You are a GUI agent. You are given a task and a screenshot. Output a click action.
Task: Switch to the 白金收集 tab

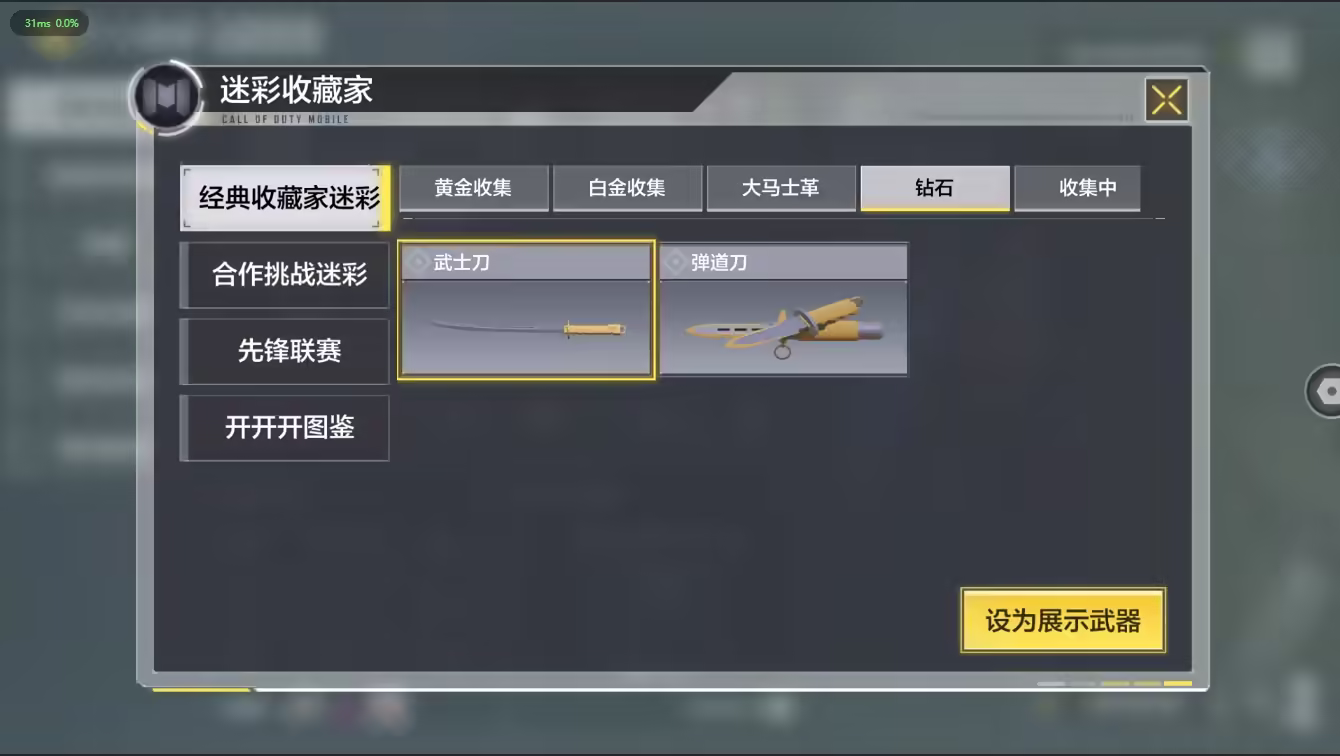tap(628, 188)
